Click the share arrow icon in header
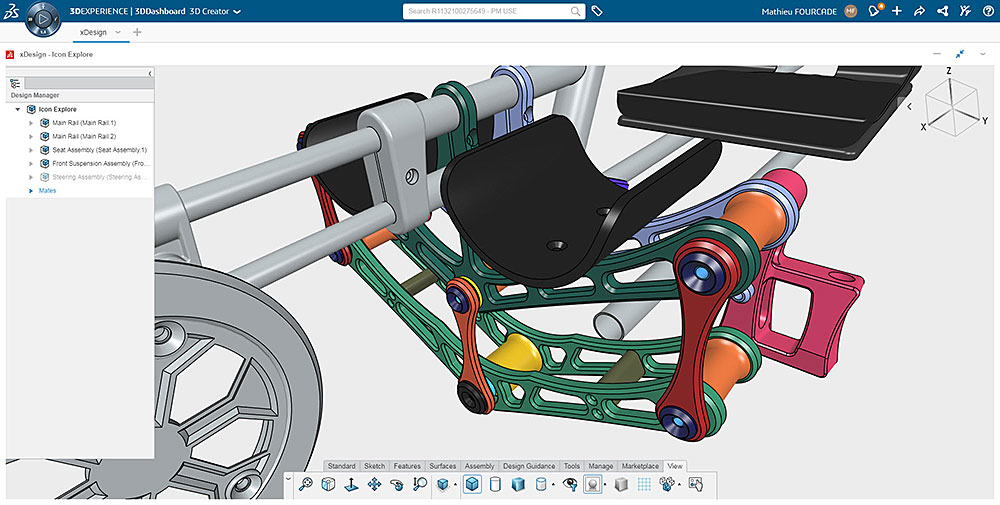Screen dimensions: 1000x505 point(920,11)
